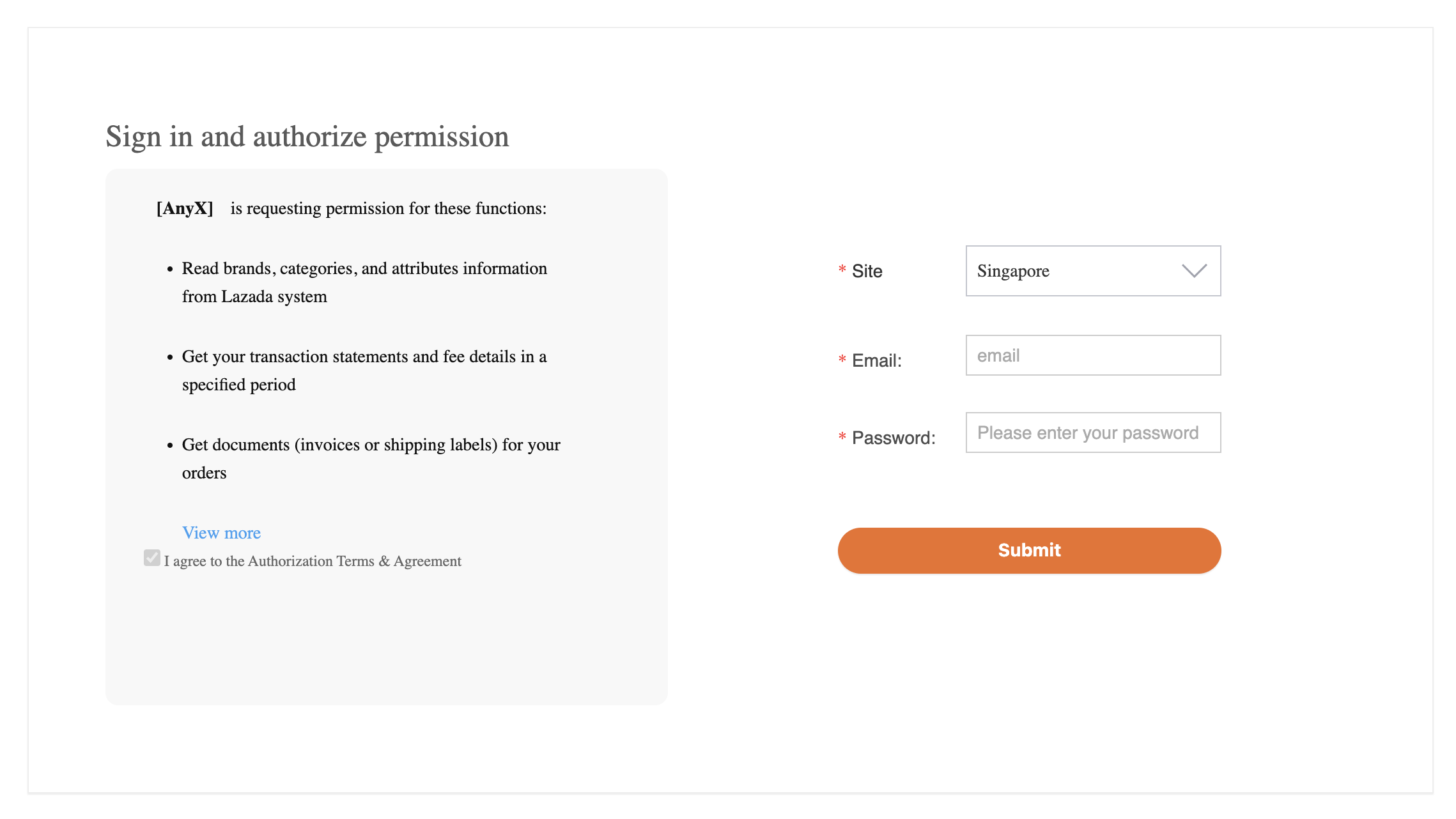Click the bold [AnyX] app name
The width and height of the screenshot is (1456, 819).
tap(185, 208)
